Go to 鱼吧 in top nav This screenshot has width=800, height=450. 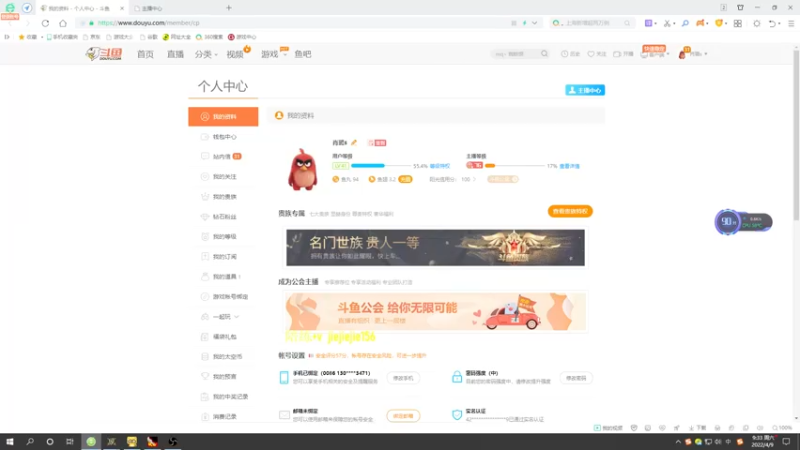tap(303, 54)
